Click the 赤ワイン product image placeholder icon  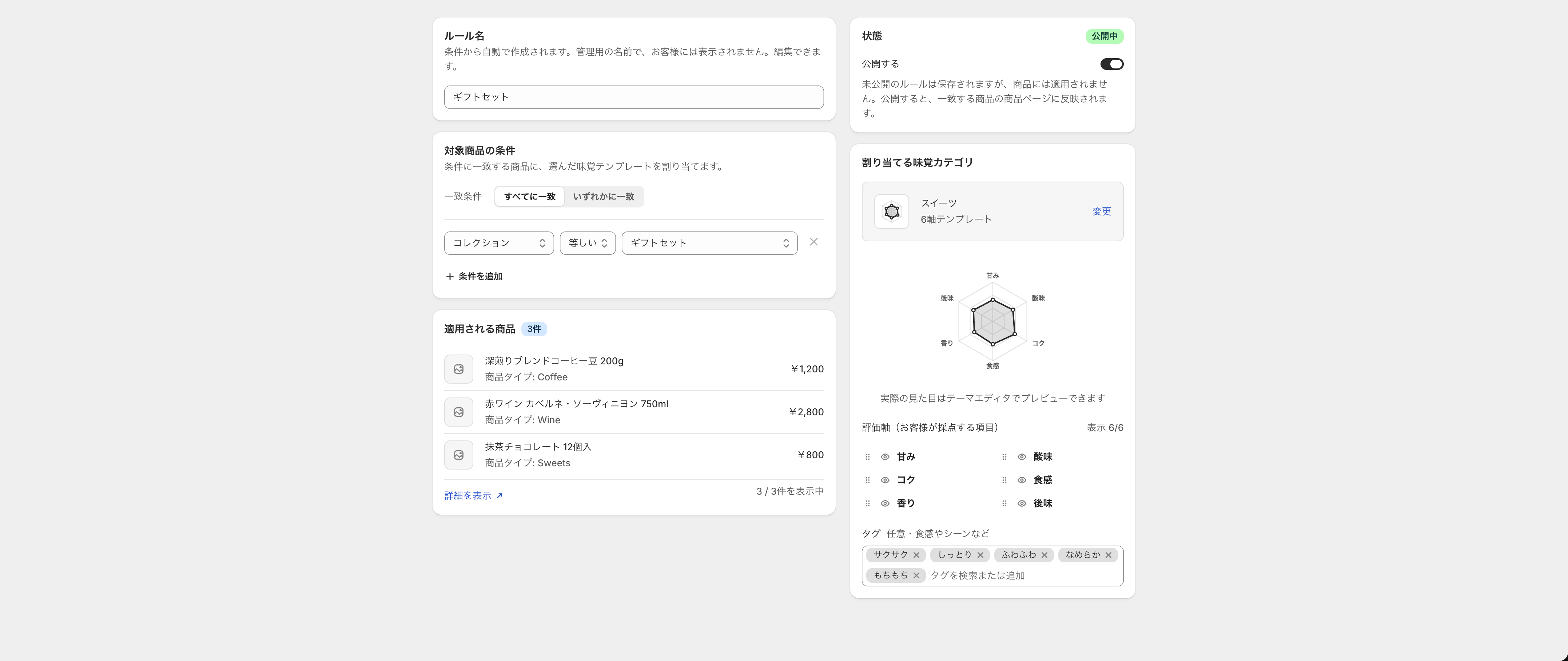[458, 412]
